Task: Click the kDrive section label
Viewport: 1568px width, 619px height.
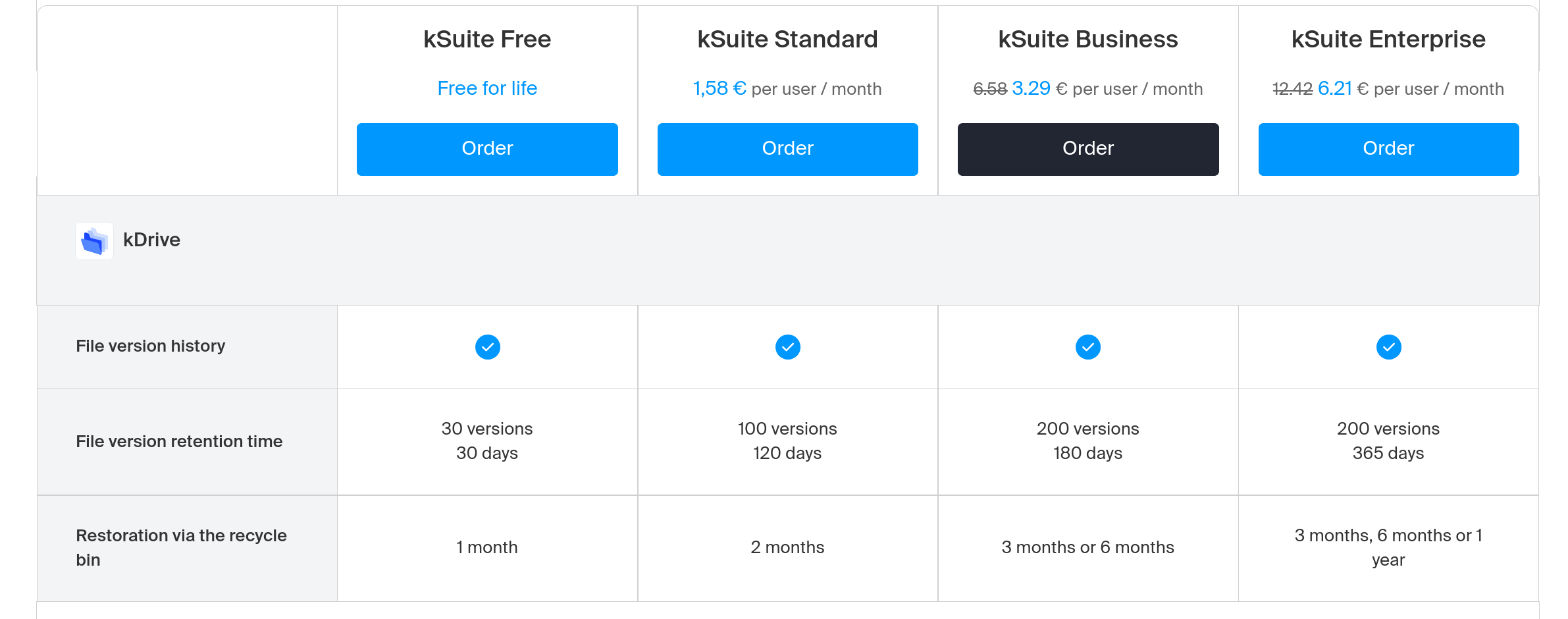Action: click(151, 240)
